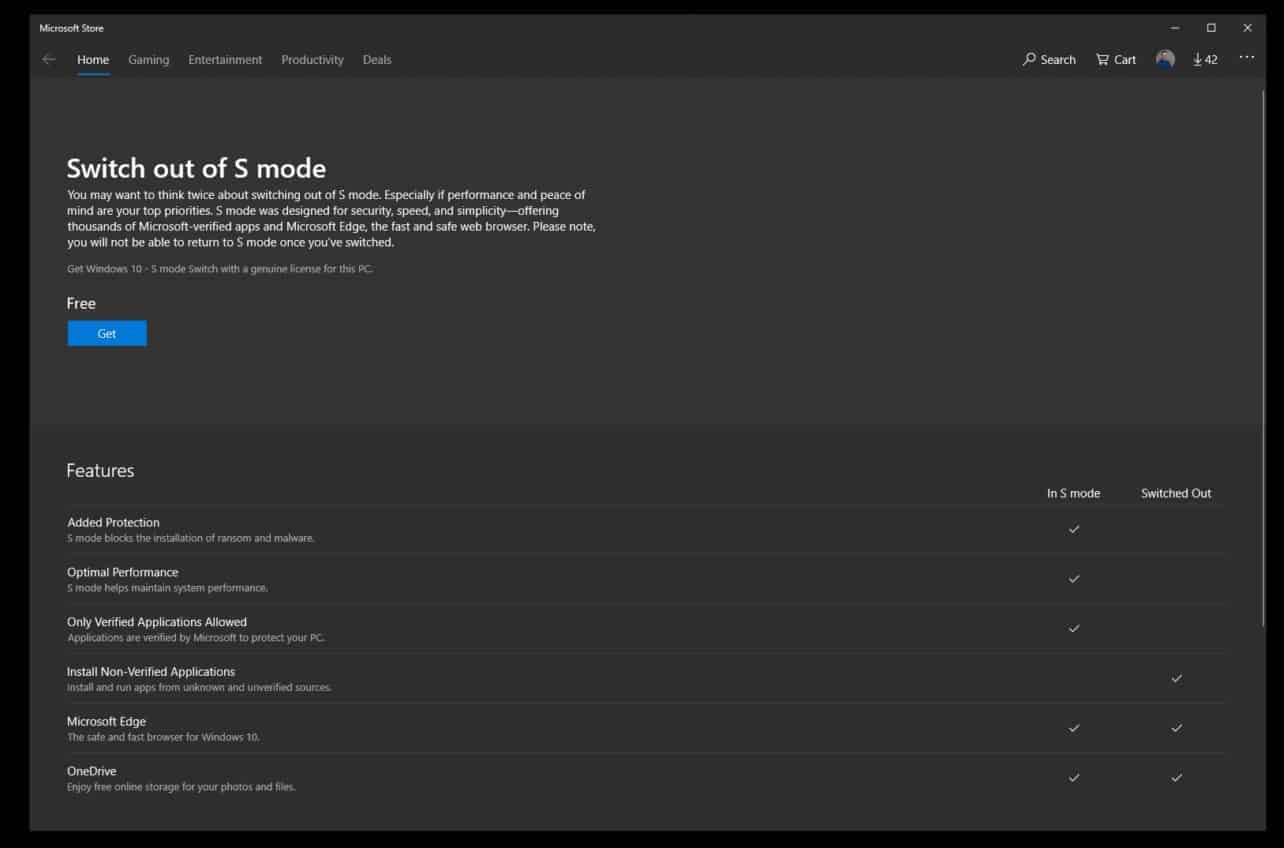Click 'Applications are verified by Microsoft' description

point(196,637)
